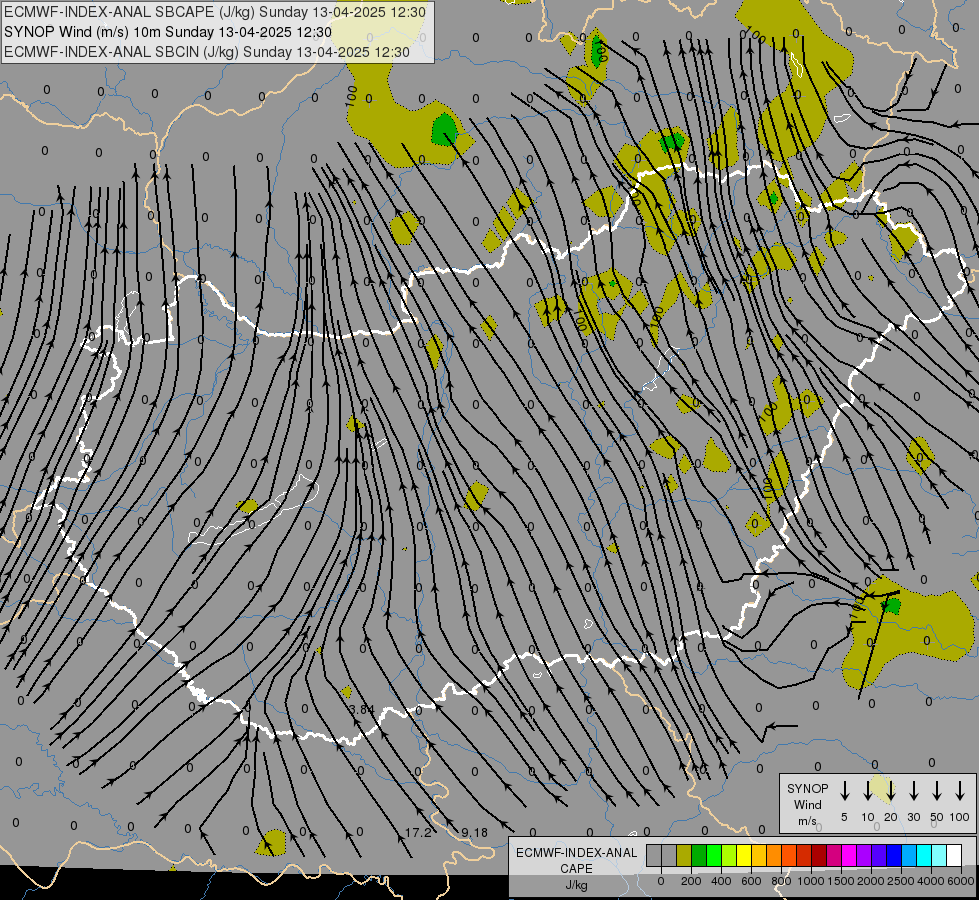979x900 pixels.
Task: Click the 9.18 value on the map
Action: tap(475, 833)
